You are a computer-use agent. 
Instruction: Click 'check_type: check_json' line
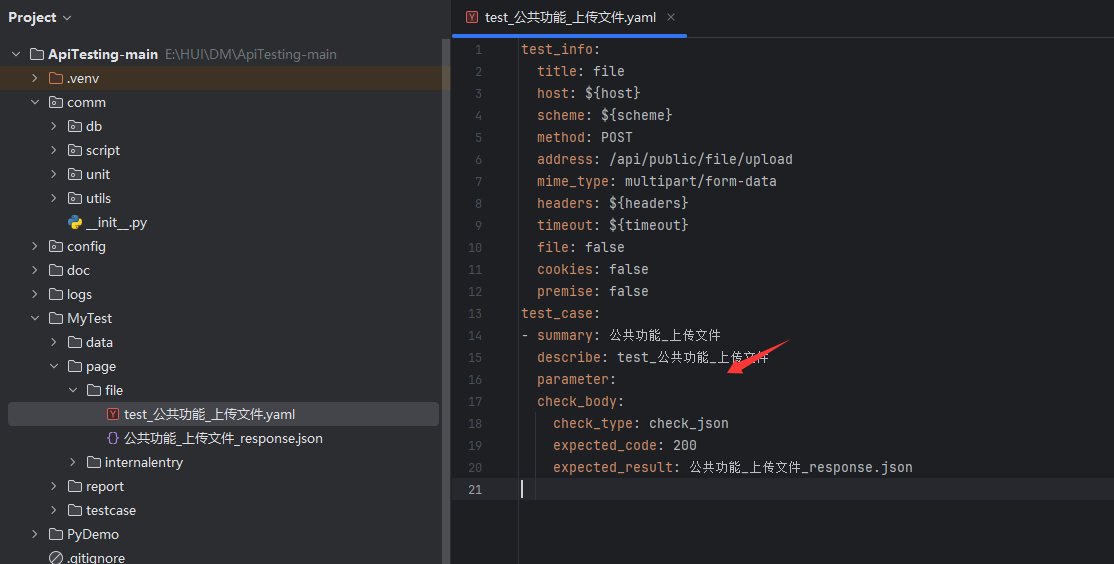(641, 424)
